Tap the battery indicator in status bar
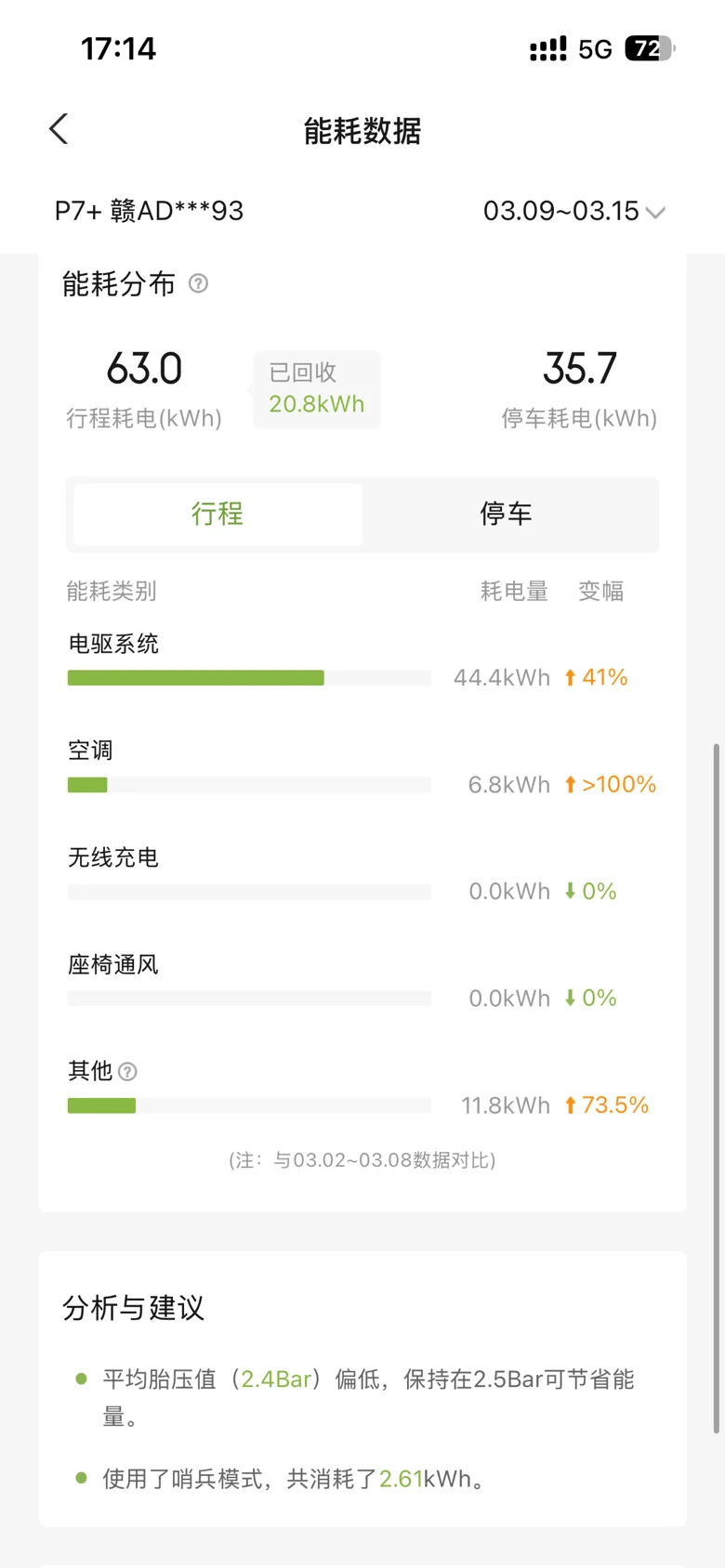This screenshot has width=725, height=1568. (649, 48)
